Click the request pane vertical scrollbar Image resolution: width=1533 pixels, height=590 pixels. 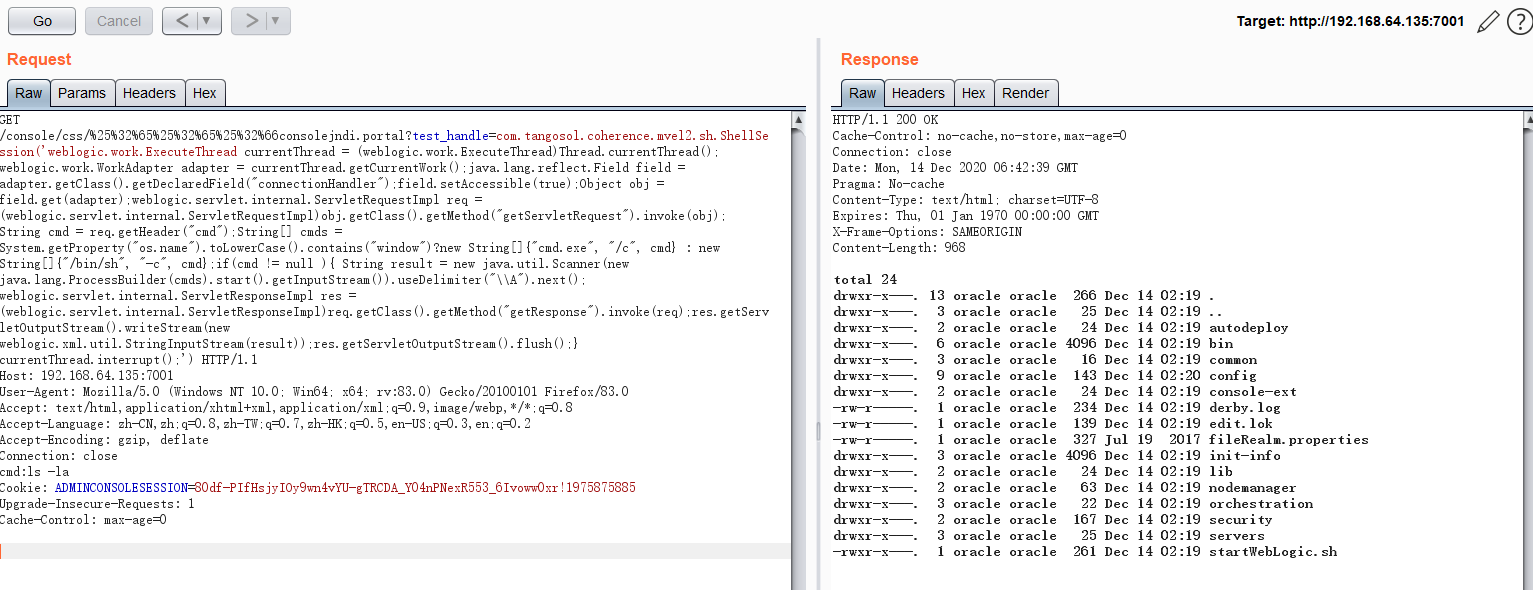click(x=798, y=350)
